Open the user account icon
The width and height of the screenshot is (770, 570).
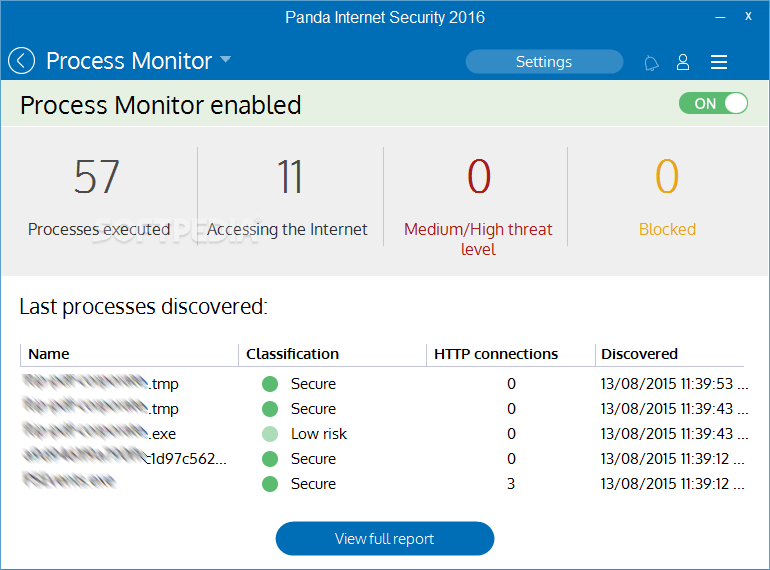coord(683,62)
